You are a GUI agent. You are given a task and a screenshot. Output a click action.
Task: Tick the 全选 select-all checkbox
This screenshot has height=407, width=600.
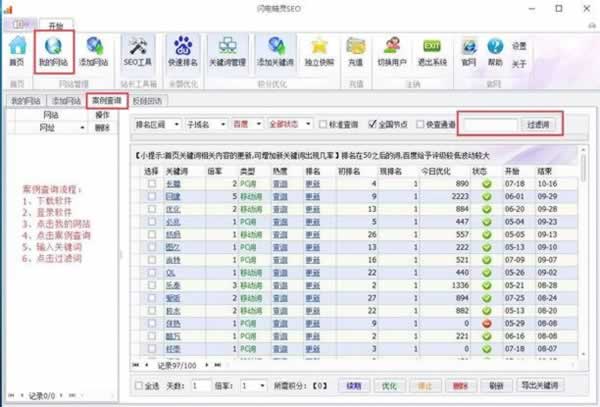click(x=140, y=385)
